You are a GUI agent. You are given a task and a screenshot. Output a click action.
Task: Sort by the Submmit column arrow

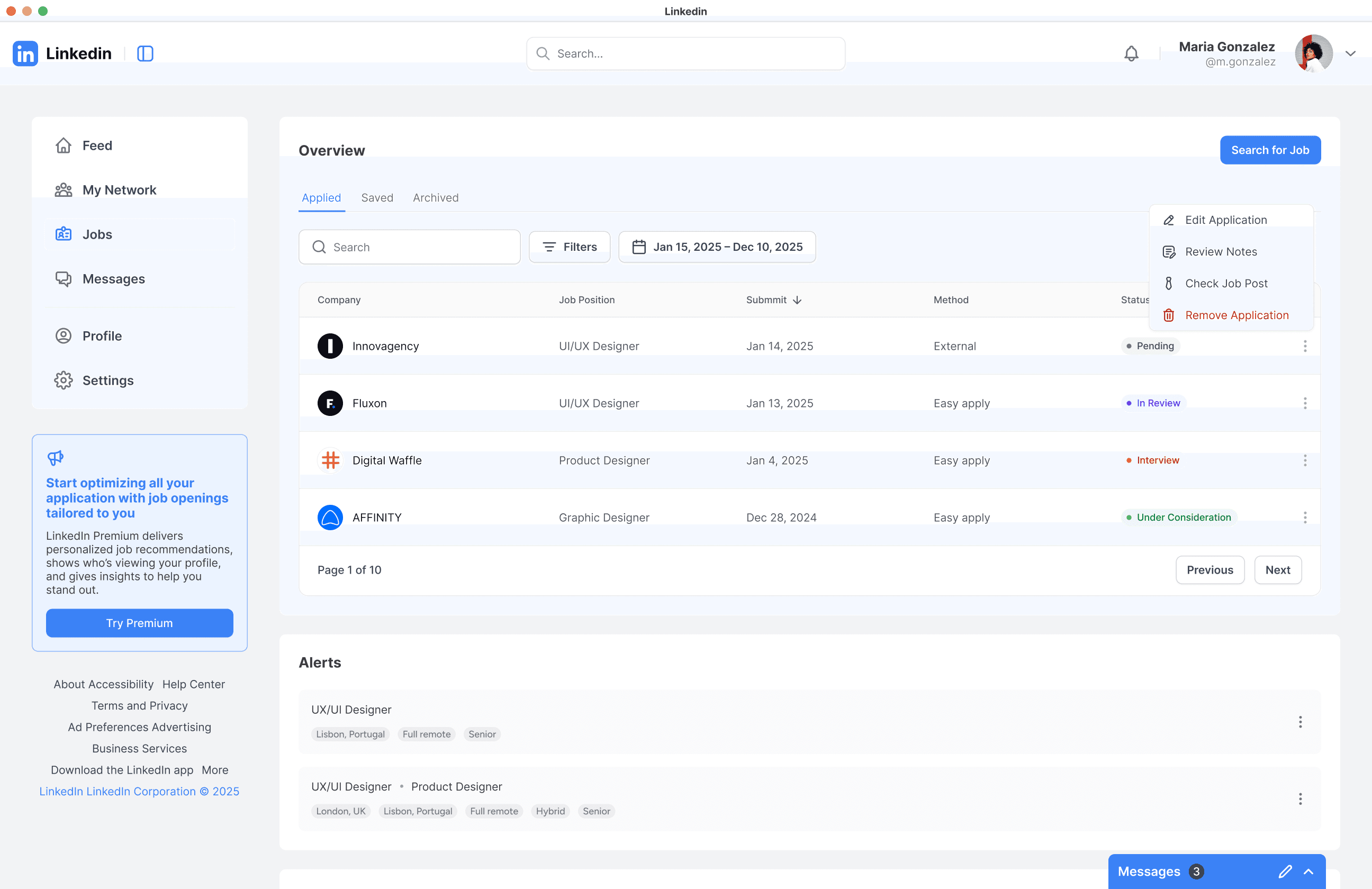pyautogui.click(x=797, y=300)
